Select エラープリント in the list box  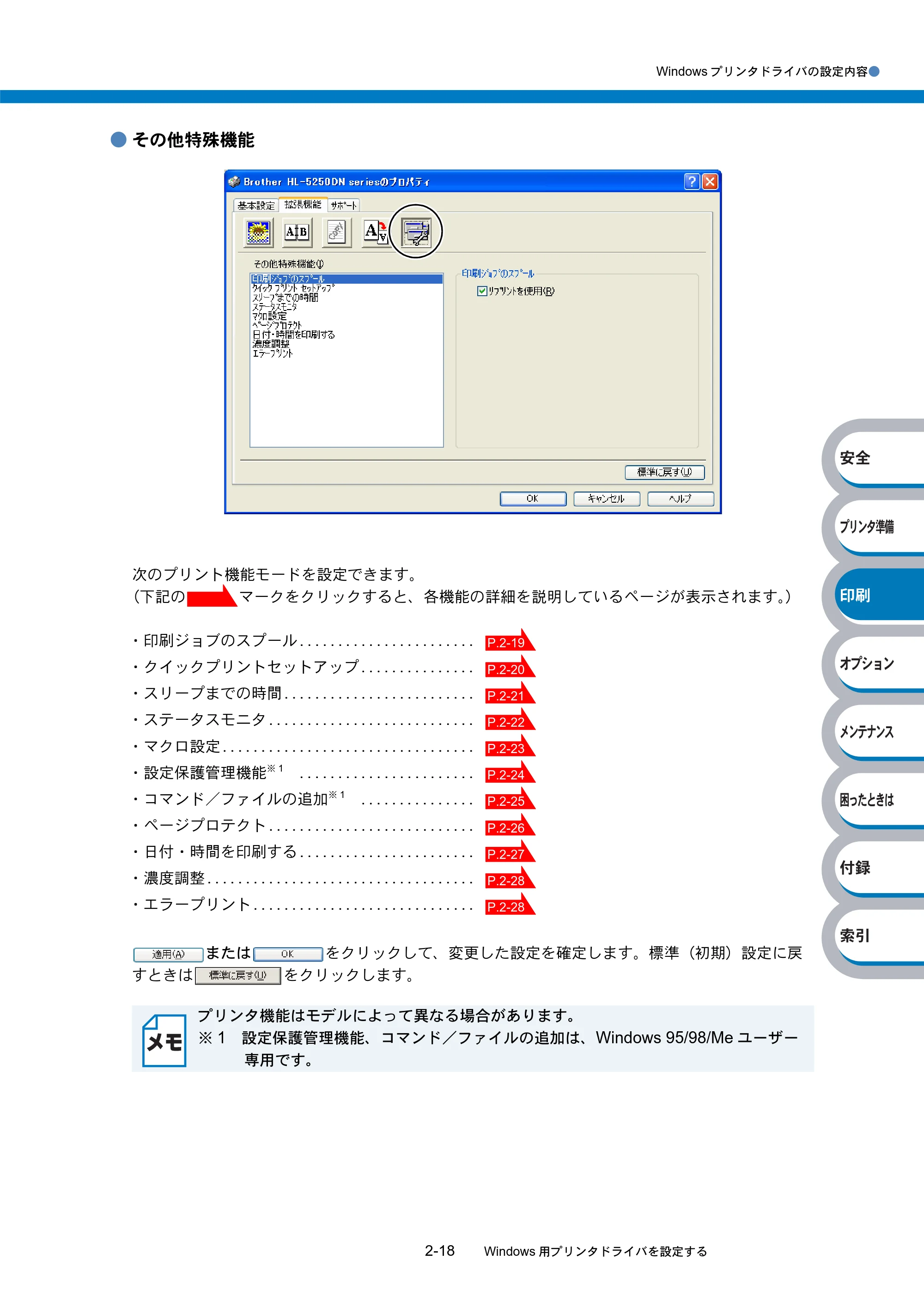click(346, 353)
